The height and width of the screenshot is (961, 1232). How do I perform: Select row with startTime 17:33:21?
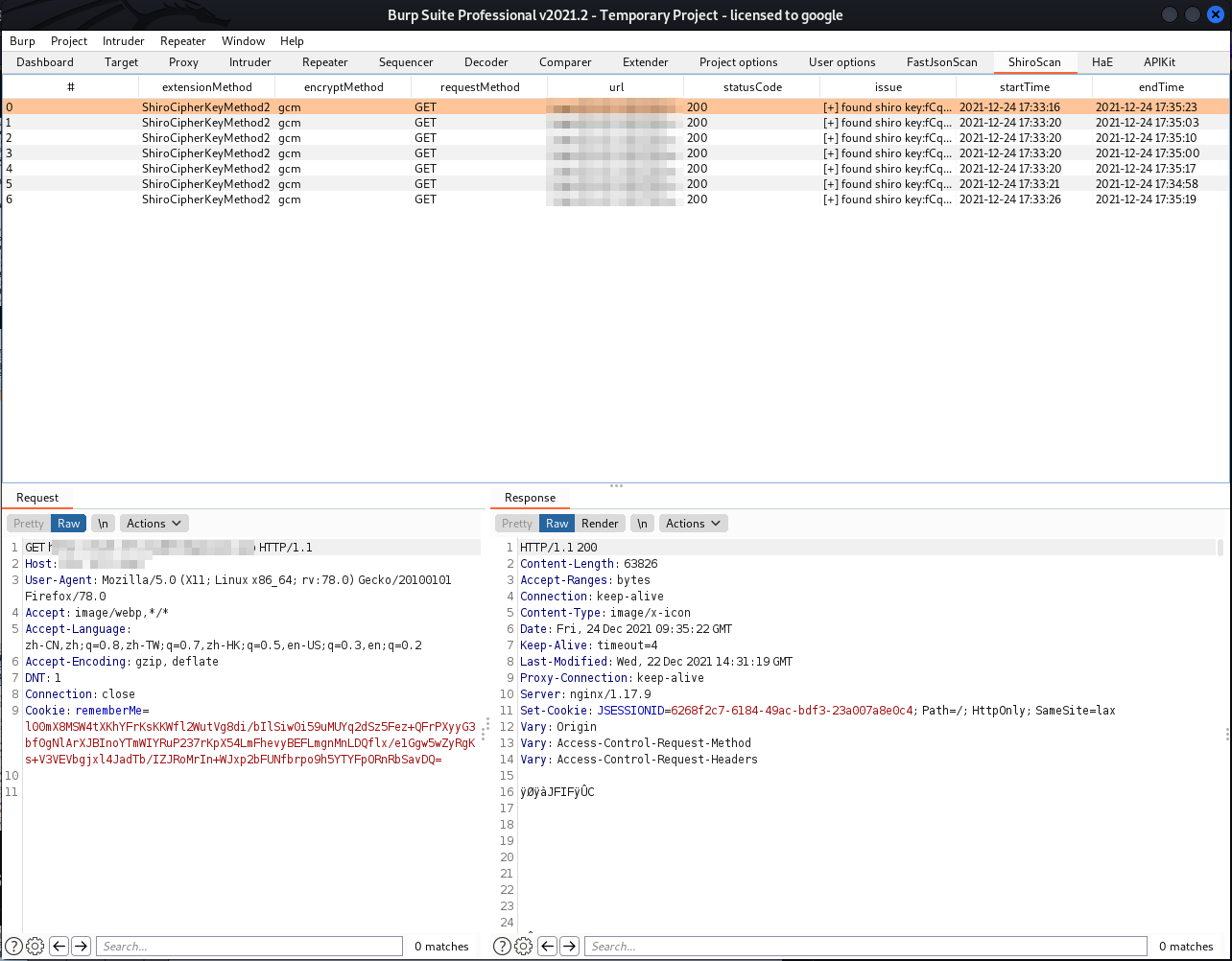pos(616,183)
